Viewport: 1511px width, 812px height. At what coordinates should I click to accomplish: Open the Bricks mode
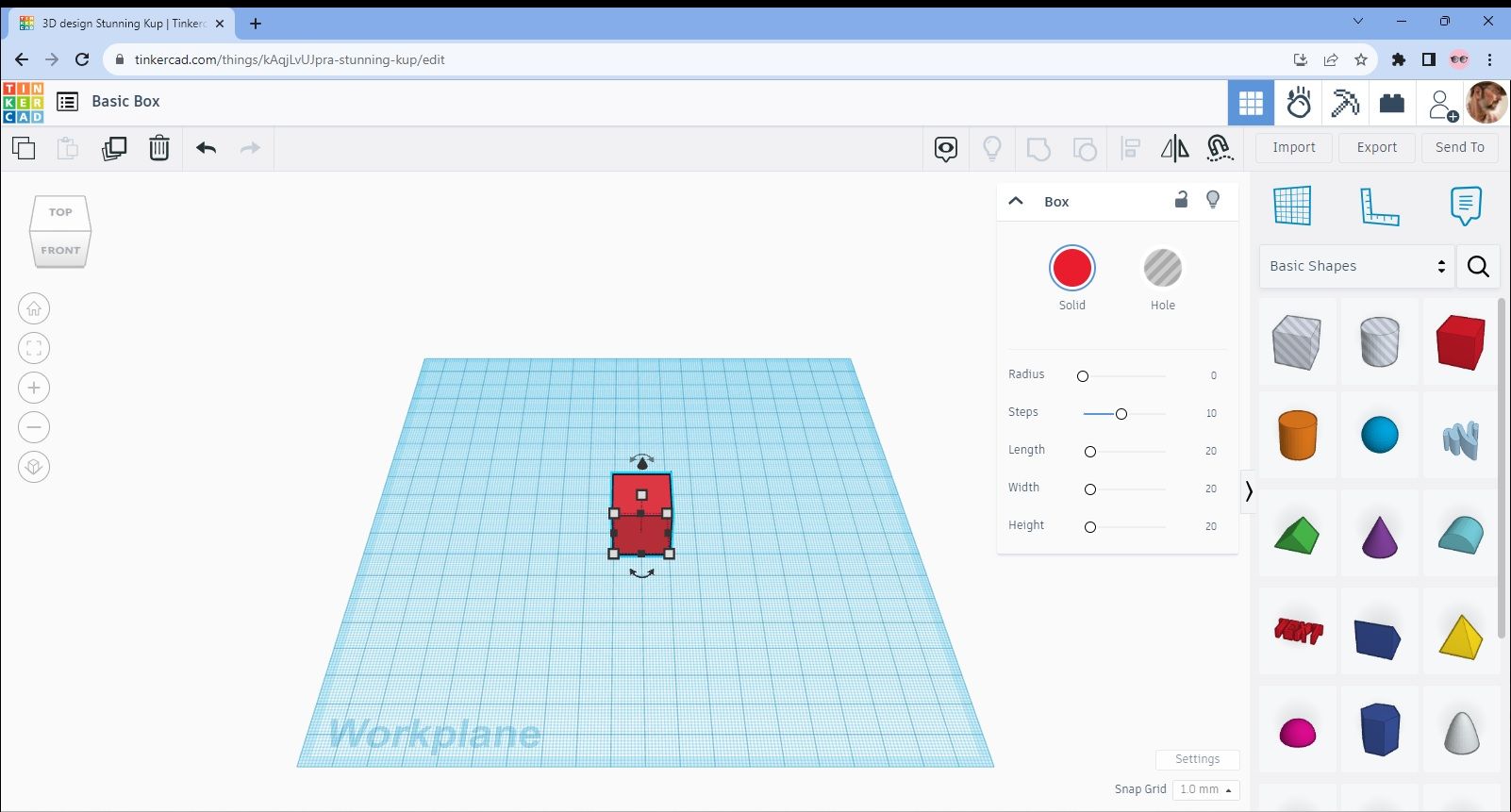point(1392,103)
